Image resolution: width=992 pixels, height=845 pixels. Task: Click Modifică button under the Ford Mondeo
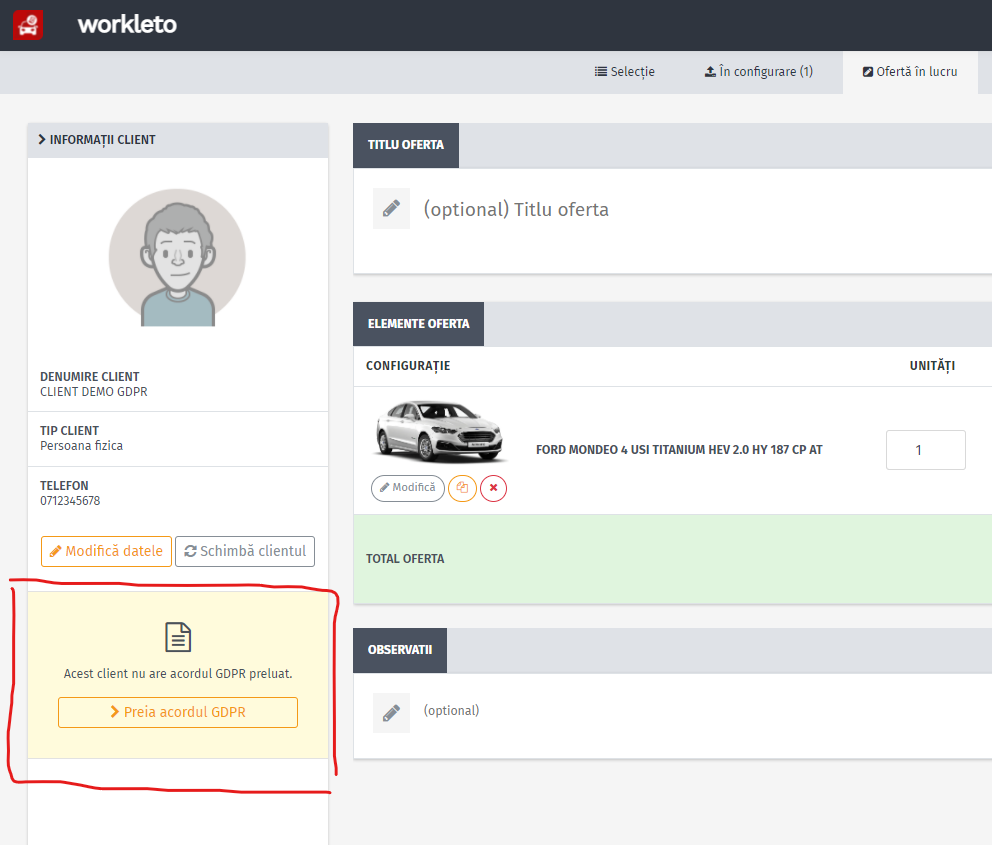408,488
